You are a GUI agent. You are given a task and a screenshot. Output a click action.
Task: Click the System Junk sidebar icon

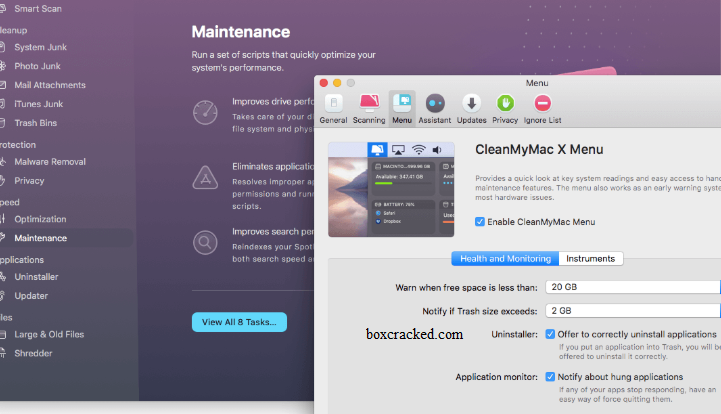pyautogui.click(x=2, y=47)
